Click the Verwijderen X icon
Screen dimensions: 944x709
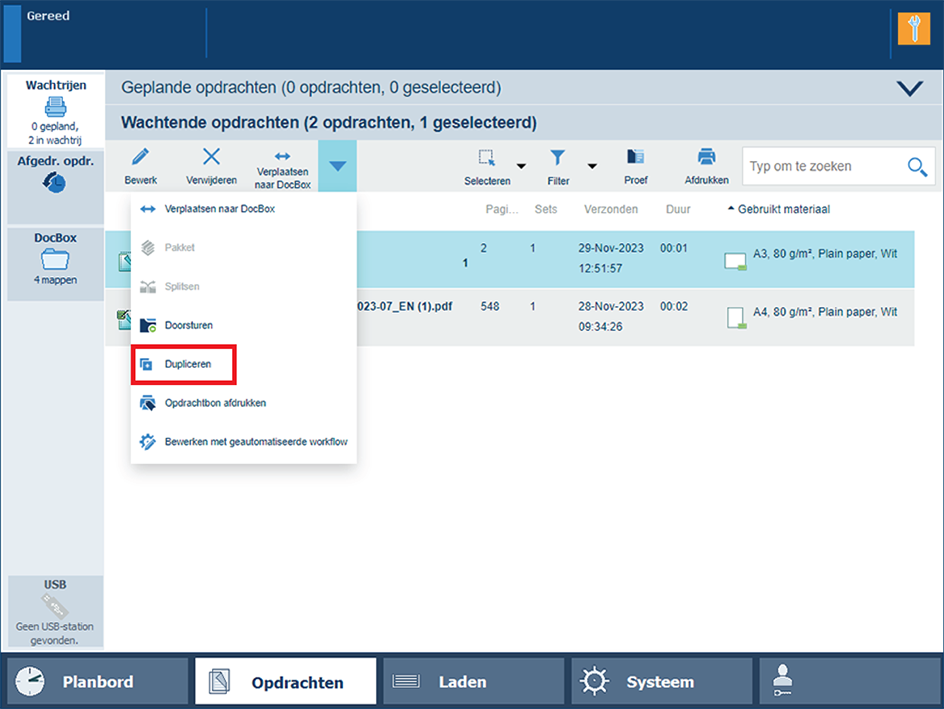211,157
